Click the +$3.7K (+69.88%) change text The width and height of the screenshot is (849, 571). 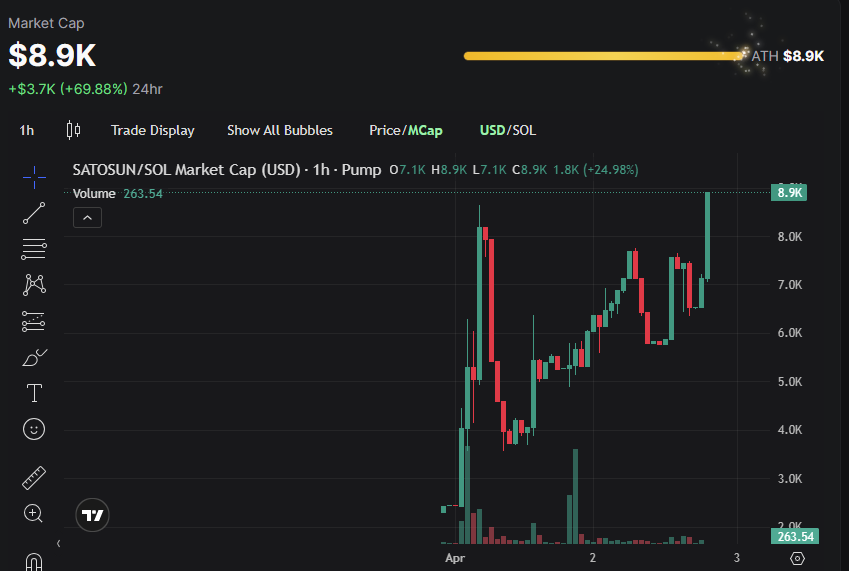click(x=68, y=89)
